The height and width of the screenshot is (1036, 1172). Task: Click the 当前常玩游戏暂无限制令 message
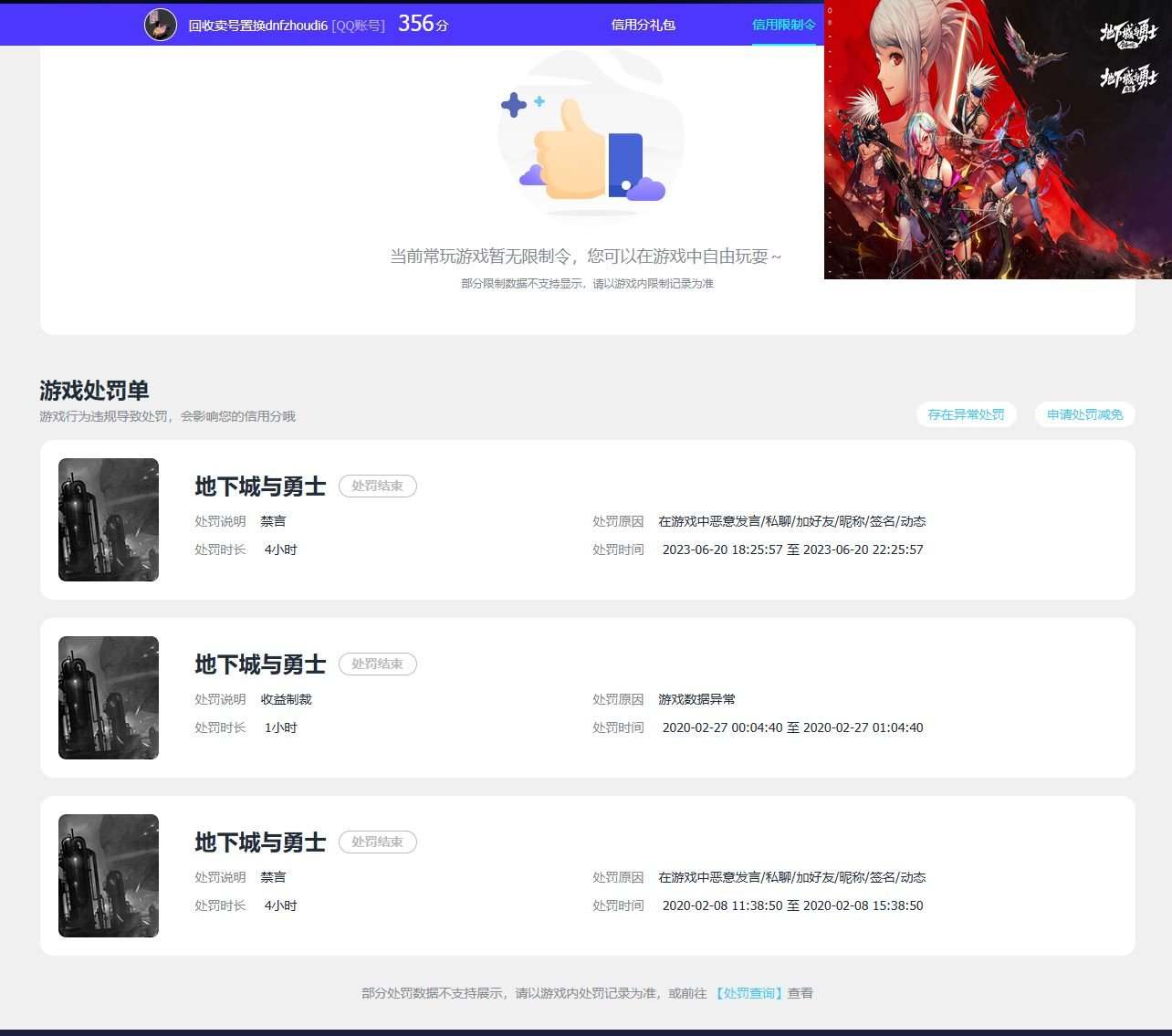[586, 256]
